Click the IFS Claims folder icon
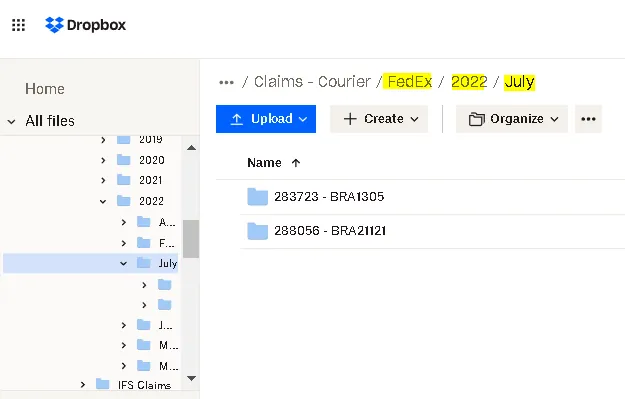 (x=103, y=384)
